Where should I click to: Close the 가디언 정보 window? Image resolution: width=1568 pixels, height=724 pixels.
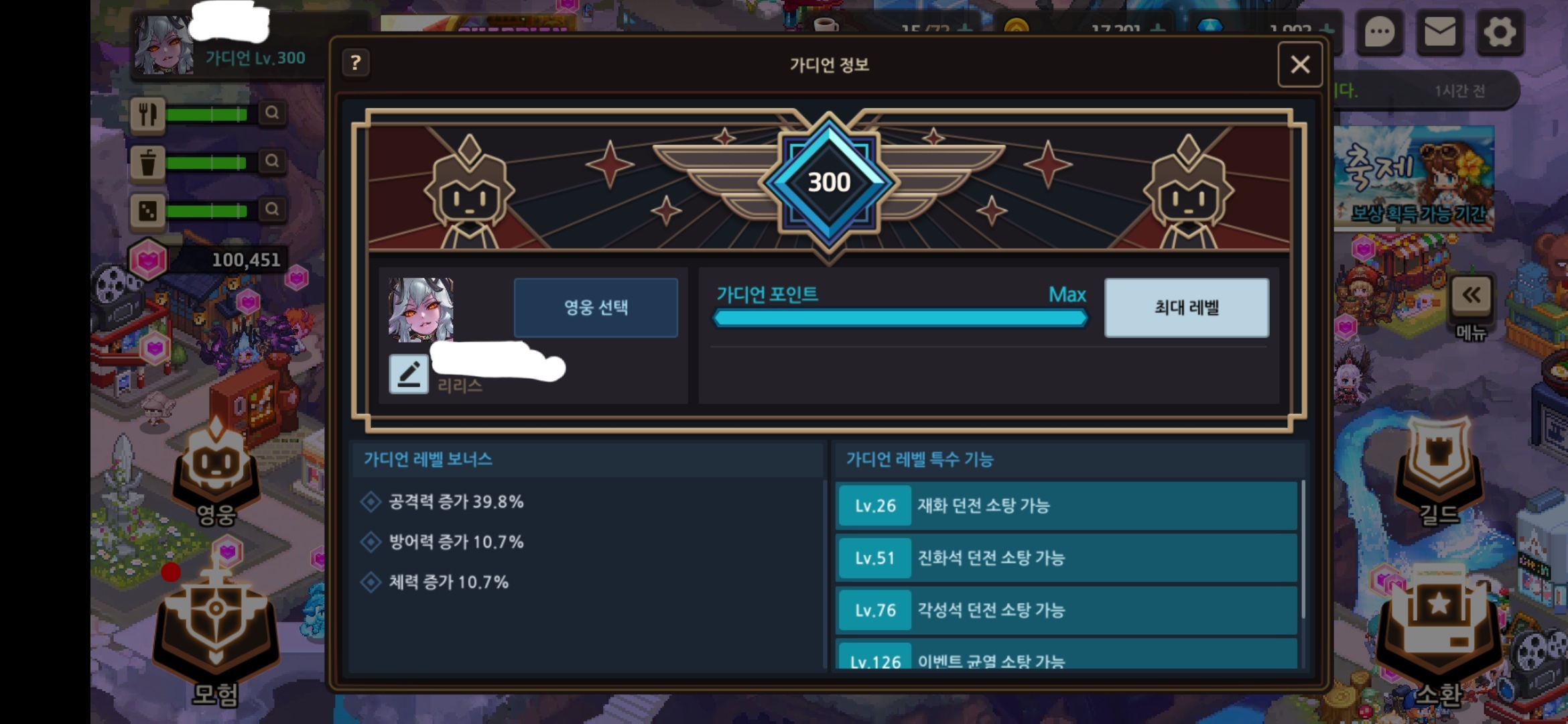click(1300, 64)
